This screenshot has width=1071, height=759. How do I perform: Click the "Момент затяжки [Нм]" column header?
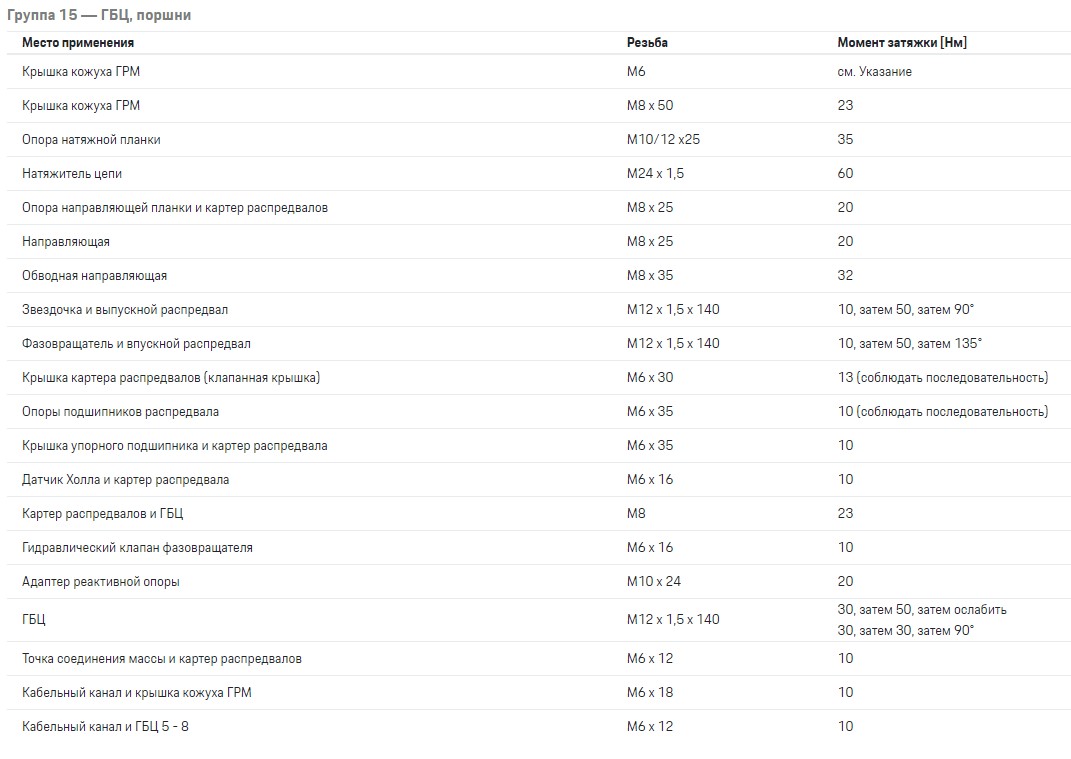[x=902, y=43]
